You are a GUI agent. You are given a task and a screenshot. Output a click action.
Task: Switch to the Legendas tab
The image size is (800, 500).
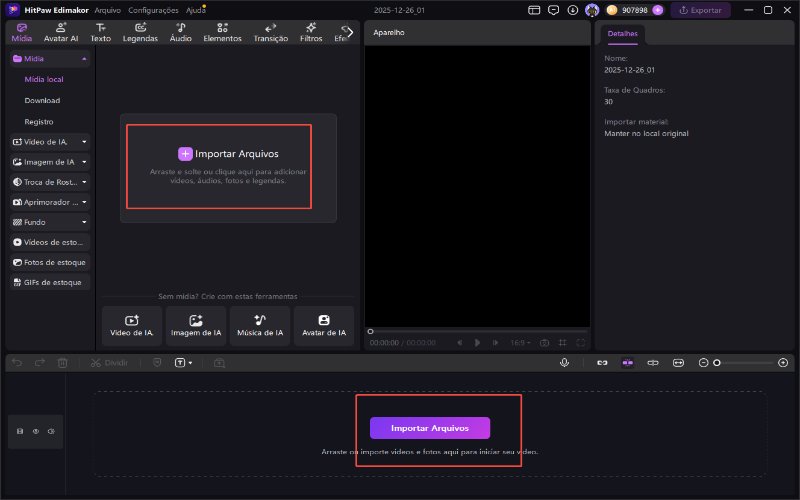(140, 32)
